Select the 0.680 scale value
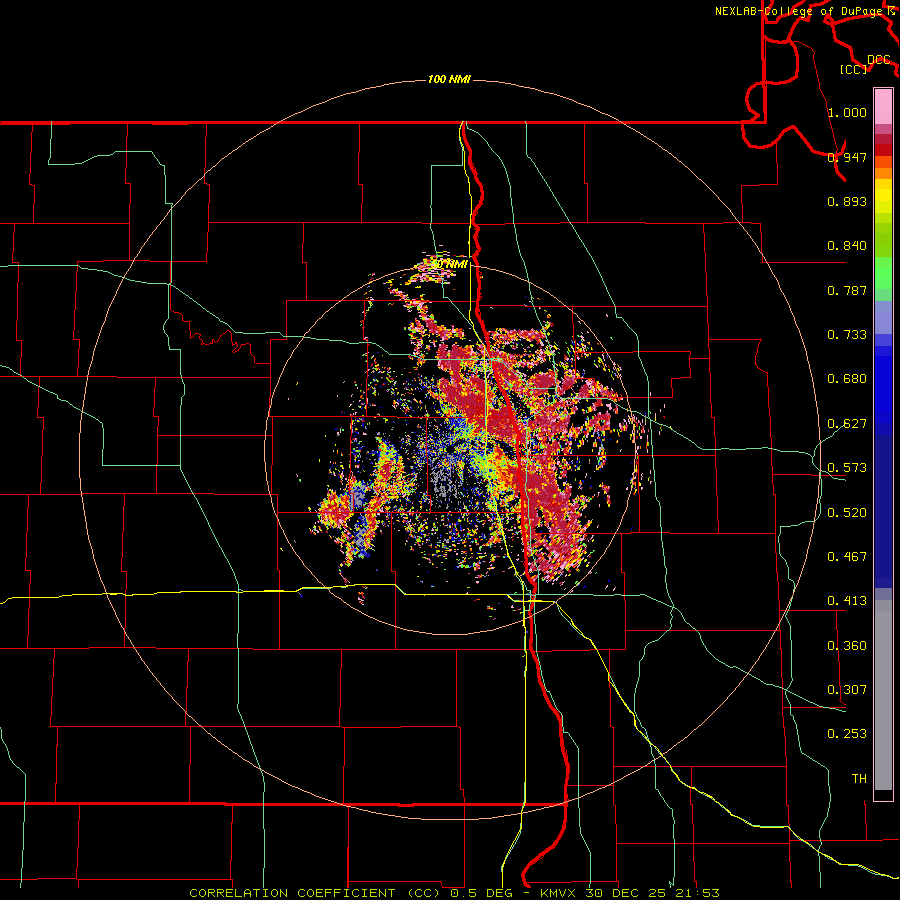The image size is (900, 900). tap(847, 379)
